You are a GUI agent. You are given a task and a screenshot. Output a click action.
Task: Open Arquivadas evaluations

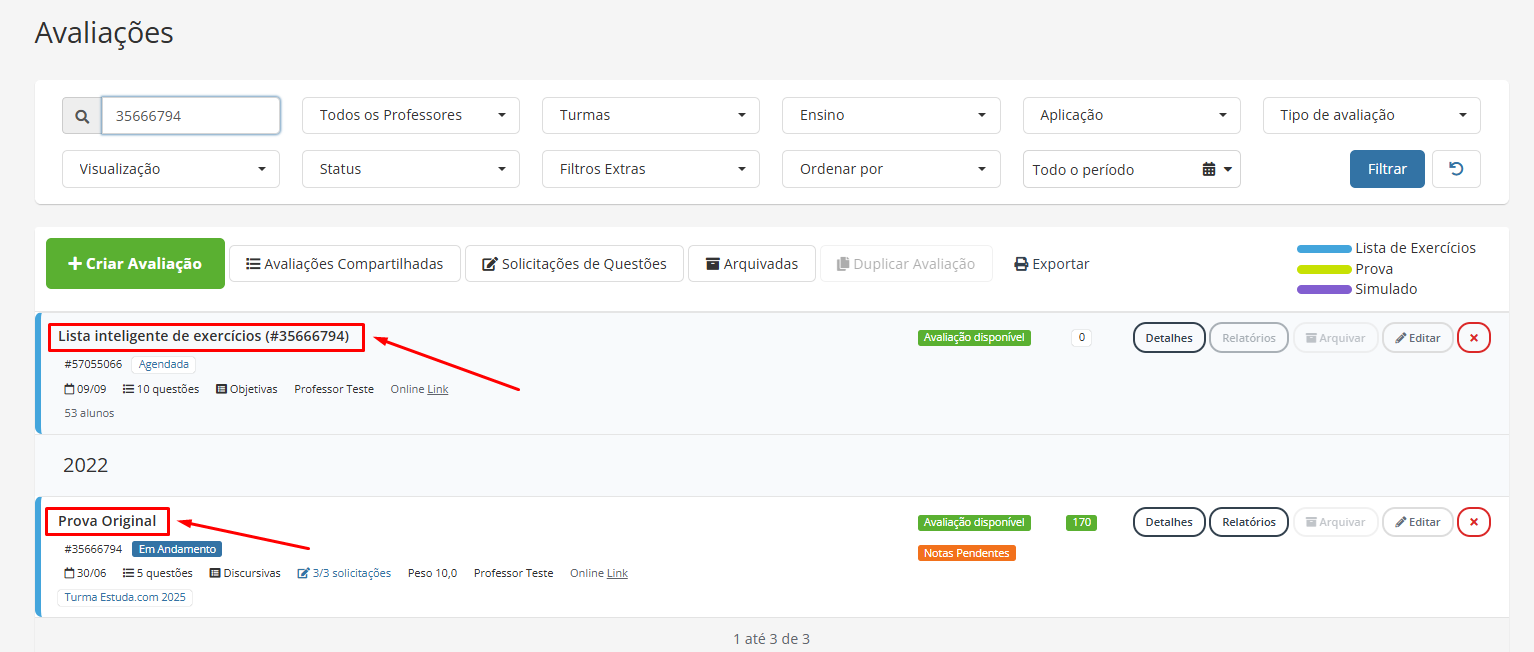point(751,264)
